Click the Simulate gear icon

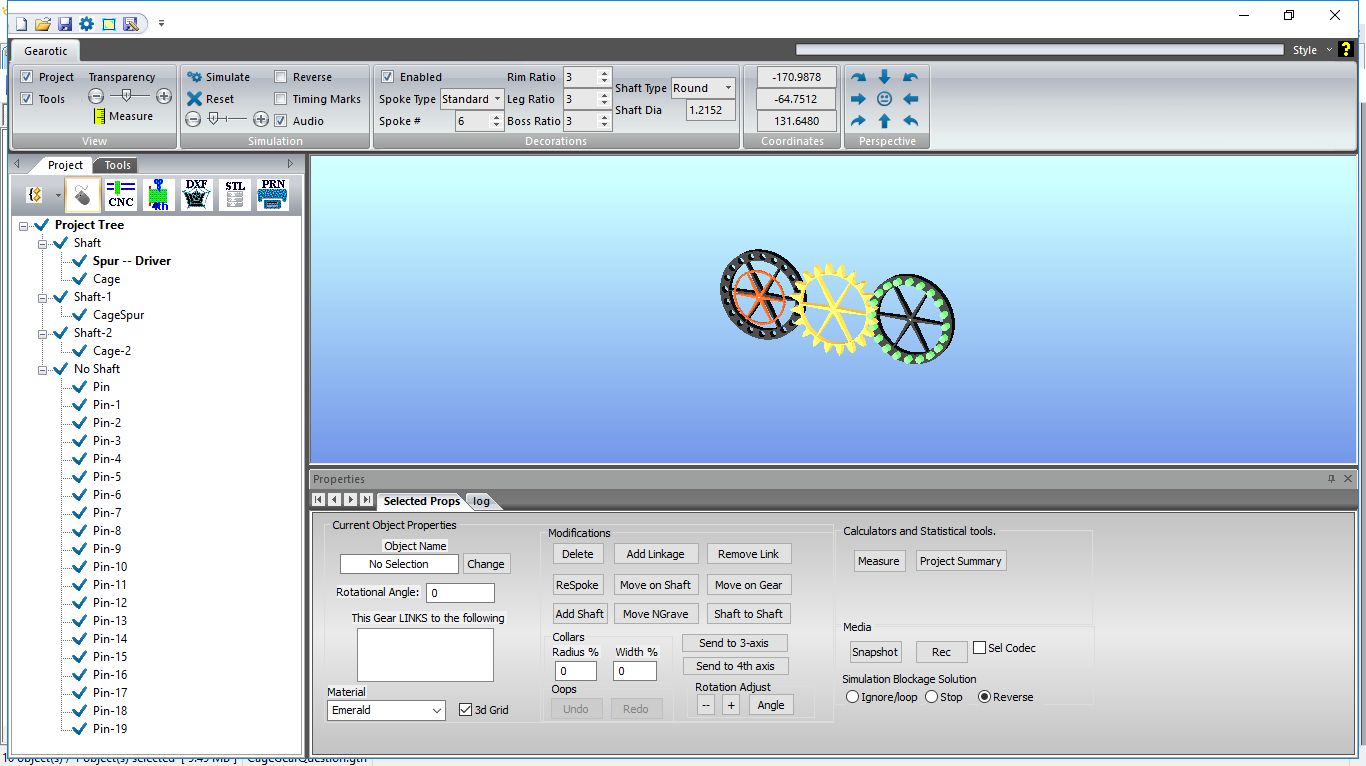pos(195,77)
